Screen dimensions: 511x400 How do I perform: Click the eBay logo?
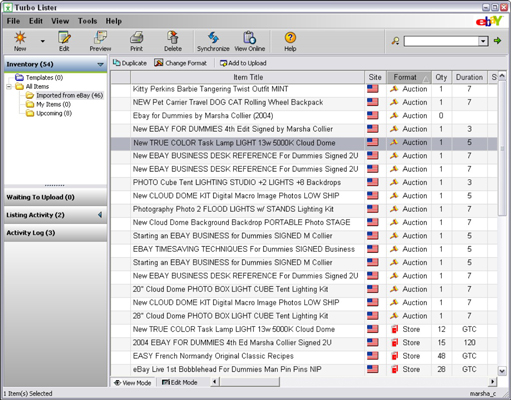[488, 21]
